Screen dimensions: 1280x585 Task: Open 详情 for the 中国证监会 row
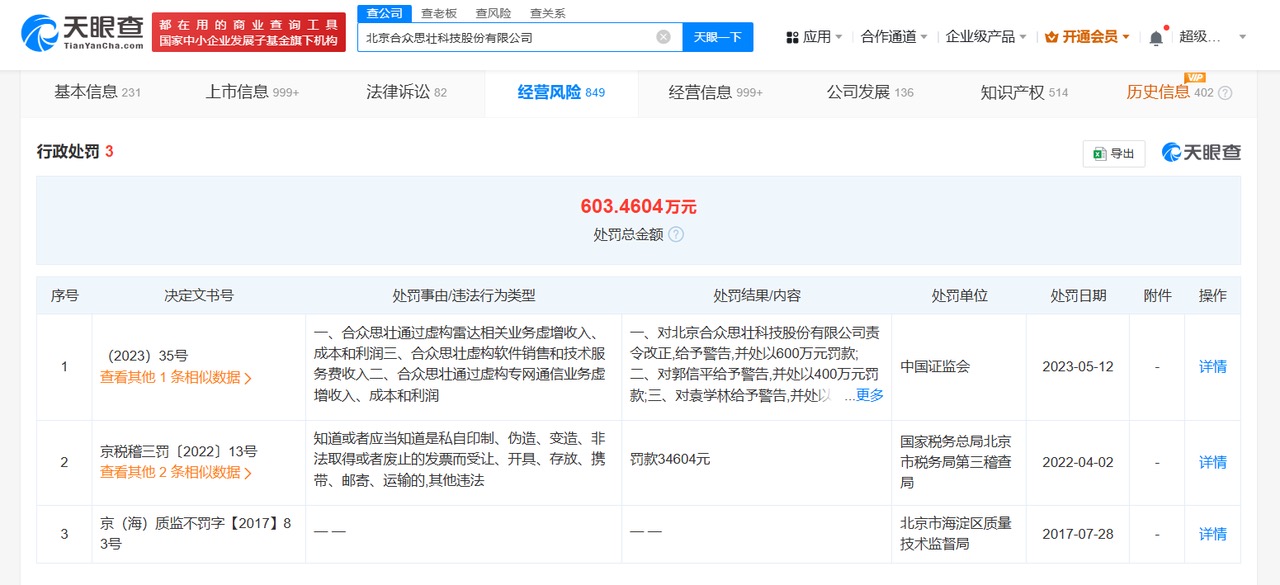click(1212, 367)
